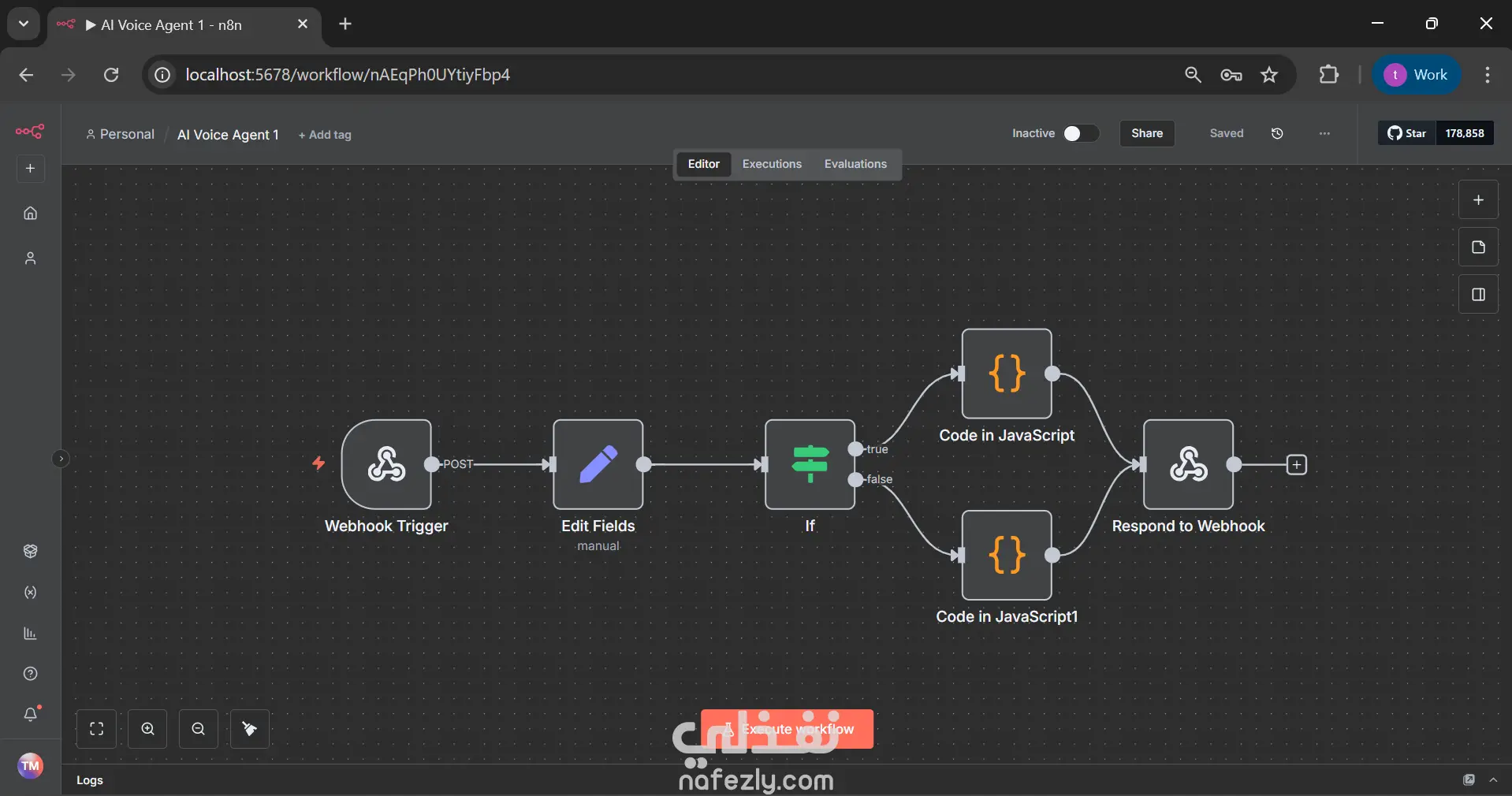Open the Personal user icon in sidebar

click(x=31, y=259)
